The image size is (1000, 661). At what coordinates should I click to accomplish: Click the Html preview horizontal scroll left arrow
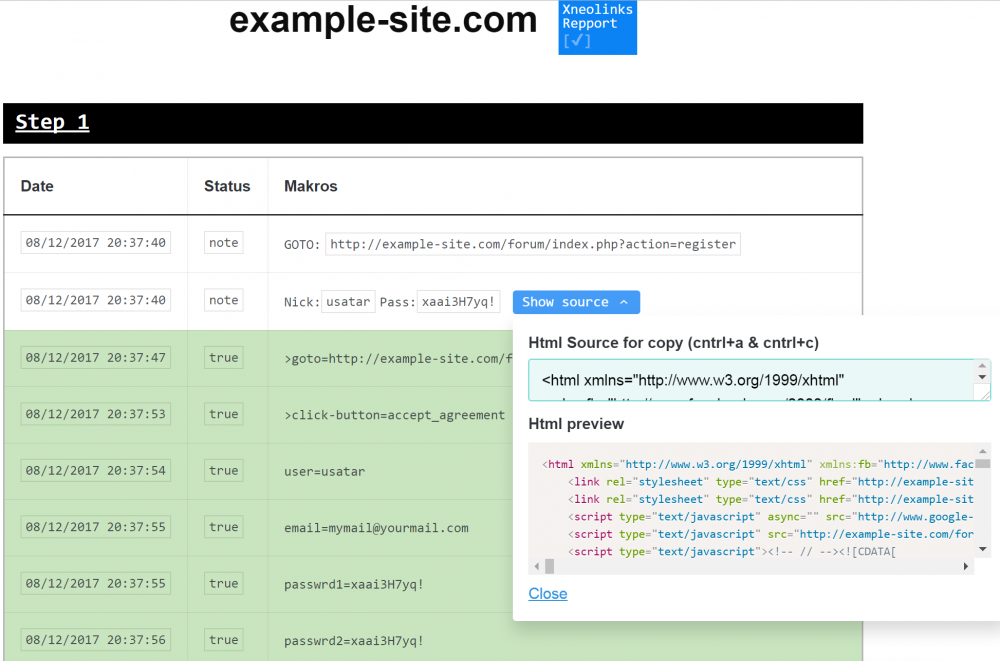pyautogui.click(x=537, y=566)
